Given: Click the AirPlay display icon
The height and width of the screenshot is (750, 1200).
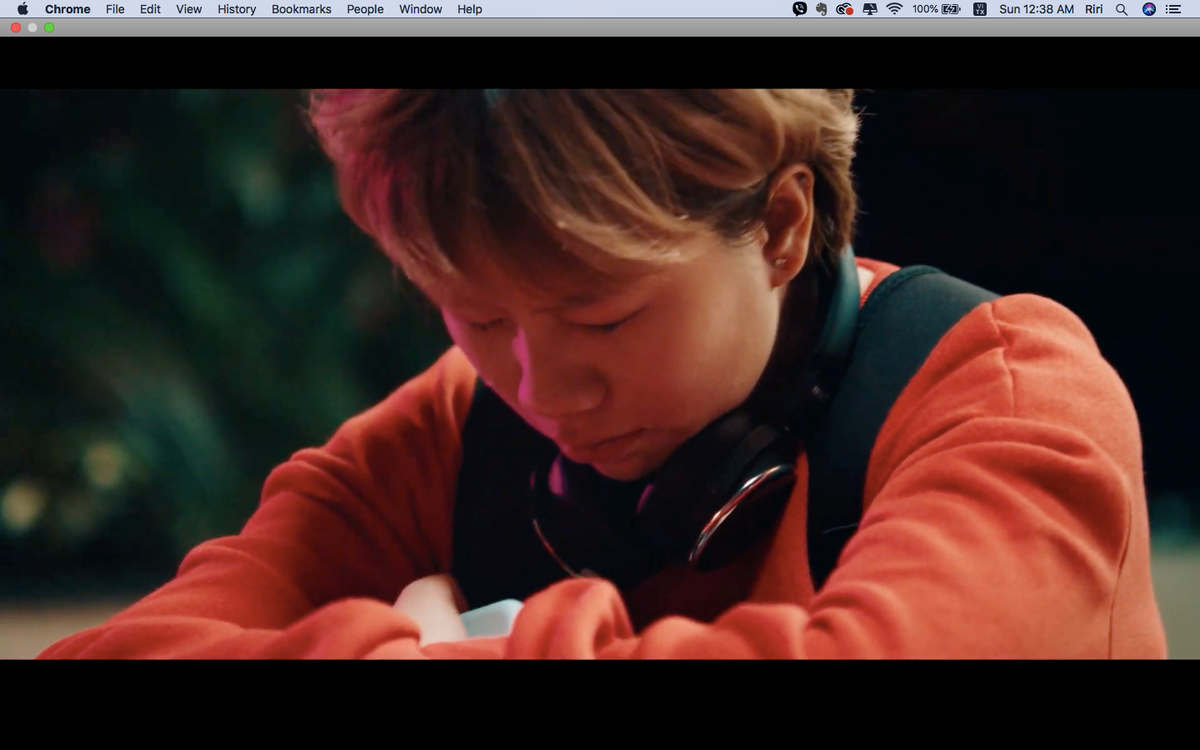Looking at the screenshot, I should tap(869, 9).
